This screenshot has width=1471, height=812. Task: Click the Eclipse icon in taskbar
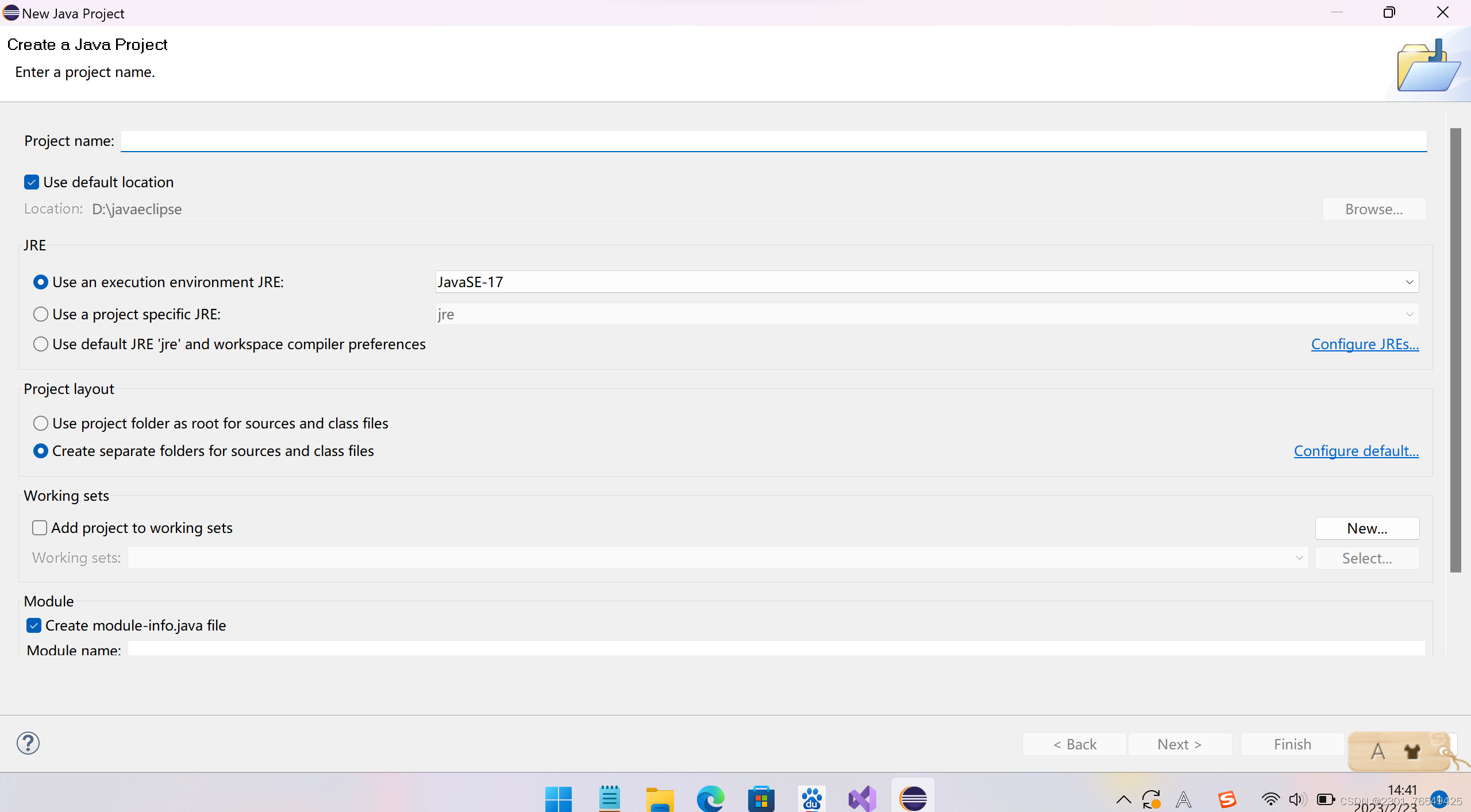pos(913,798)
